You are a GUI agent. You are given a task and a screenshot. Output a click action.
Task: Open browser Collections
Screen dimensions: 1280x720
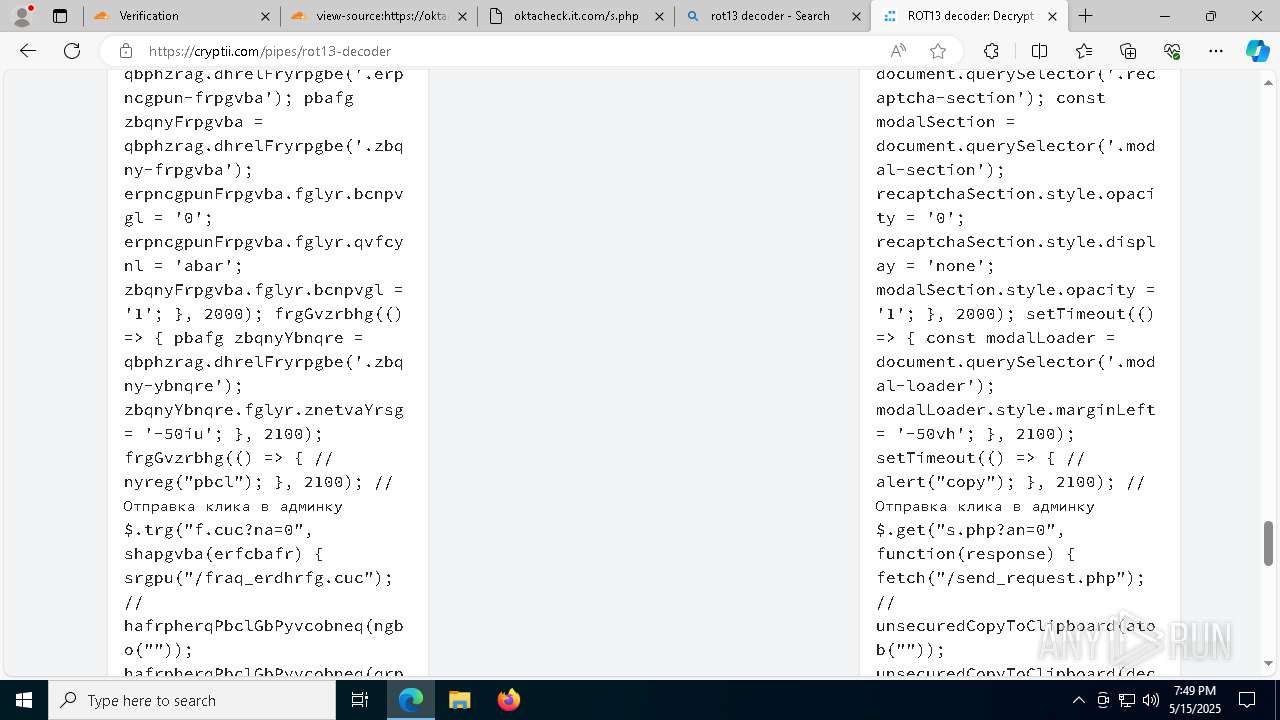click(1128, 51)
